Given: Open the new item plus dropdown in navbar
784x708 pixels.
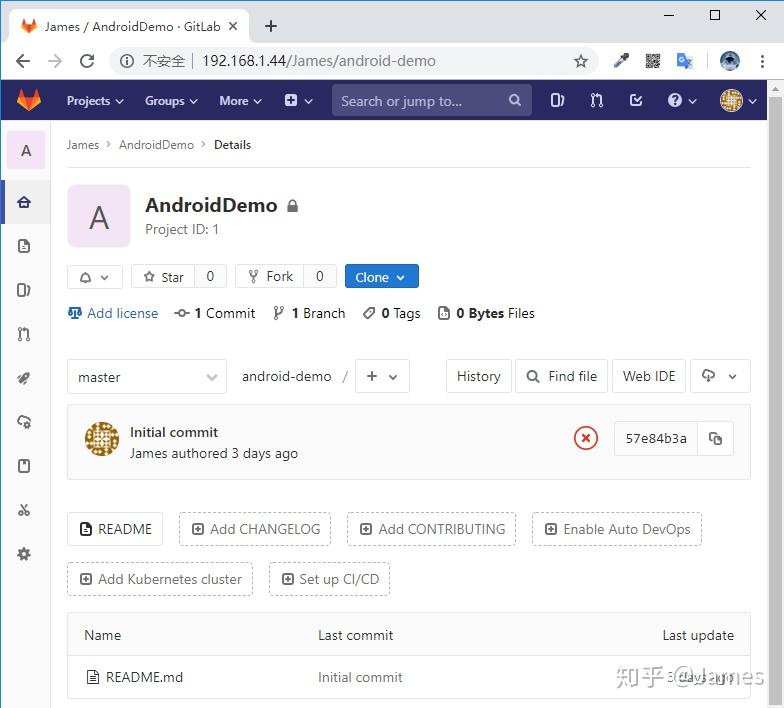Looking at the screenshot, I should [x=298, y=100].
